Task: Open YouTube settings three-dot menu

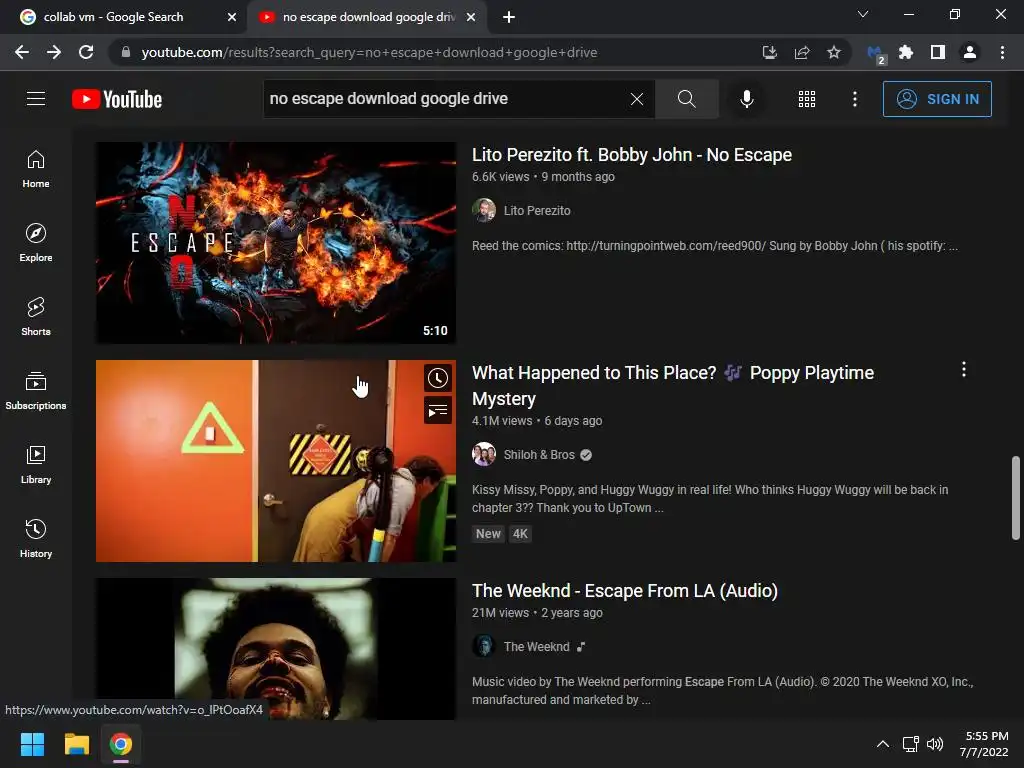Action: point(855,99)
